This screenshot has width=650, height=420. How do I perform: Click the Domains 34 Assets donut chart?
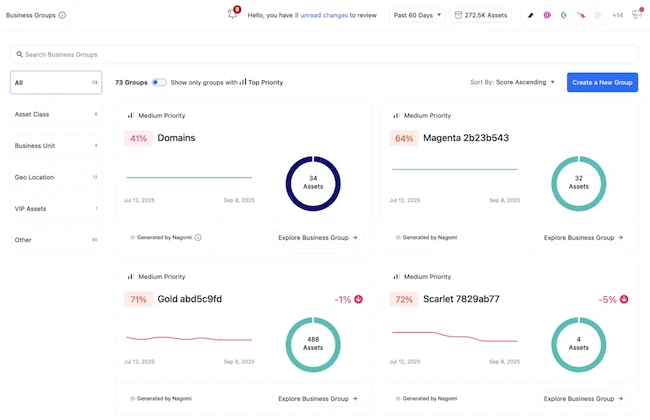313,183
